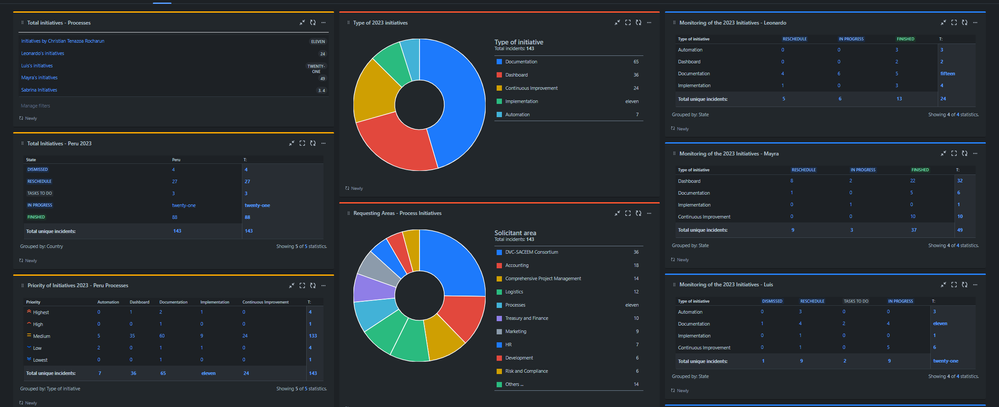Grab the drag handle of Type of 2023 initiatives

(x=349, y=22)
